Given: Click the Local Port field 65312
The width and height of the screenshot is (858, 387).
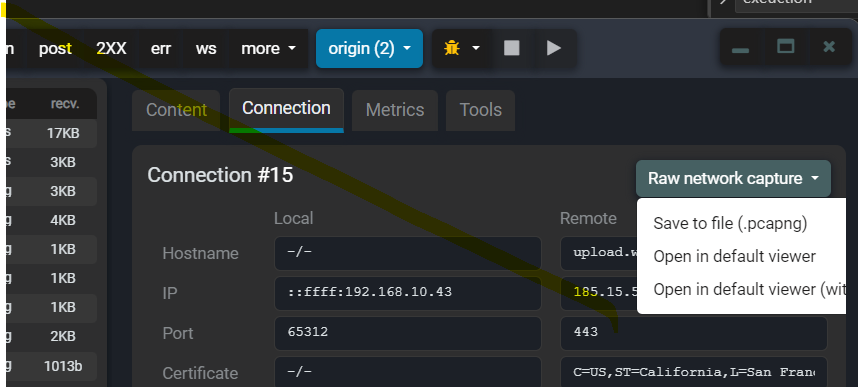Looking at the screenshot, I should pos(408,333).
